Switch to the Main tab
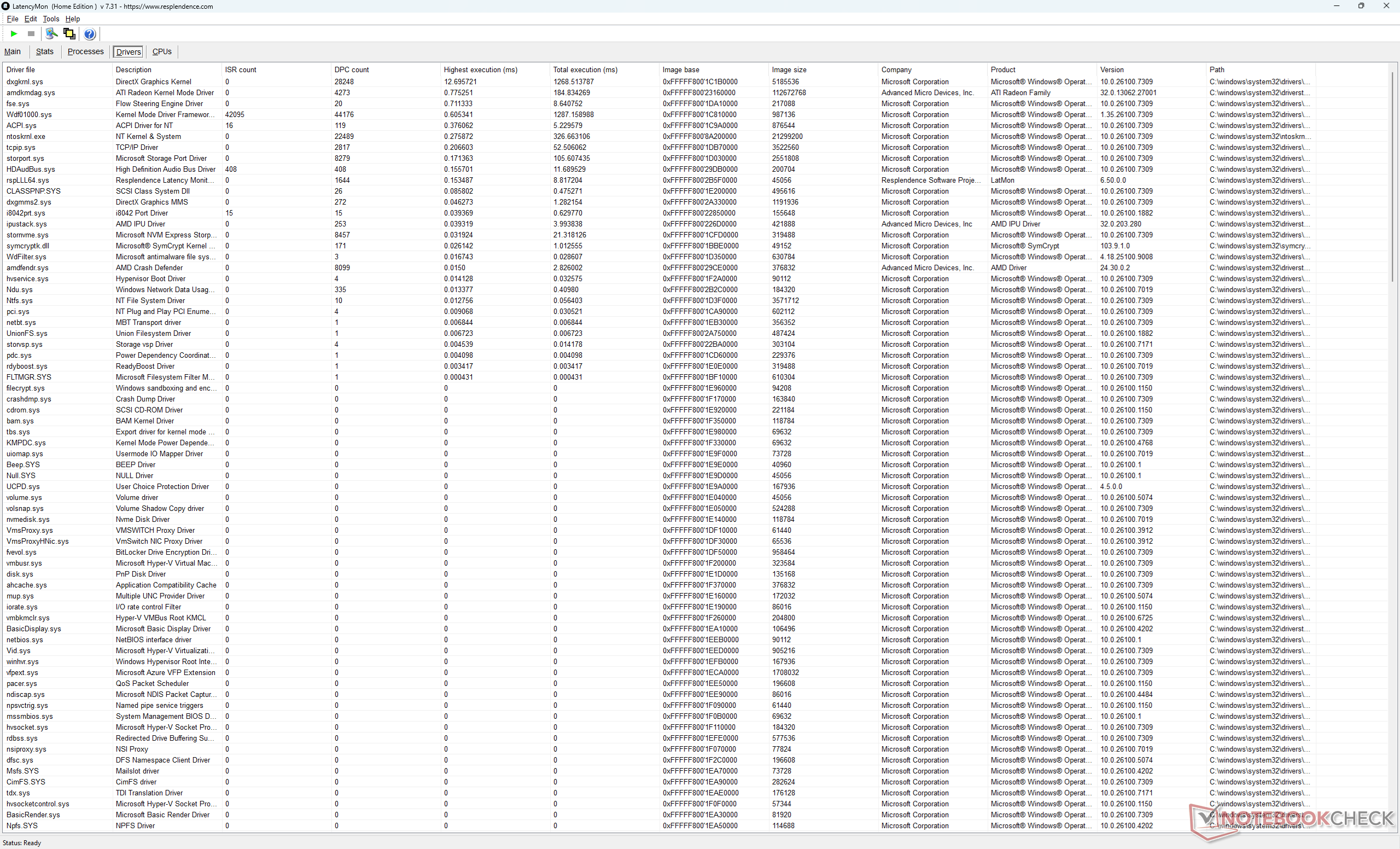1400x849 pixels. click(13, 52)
